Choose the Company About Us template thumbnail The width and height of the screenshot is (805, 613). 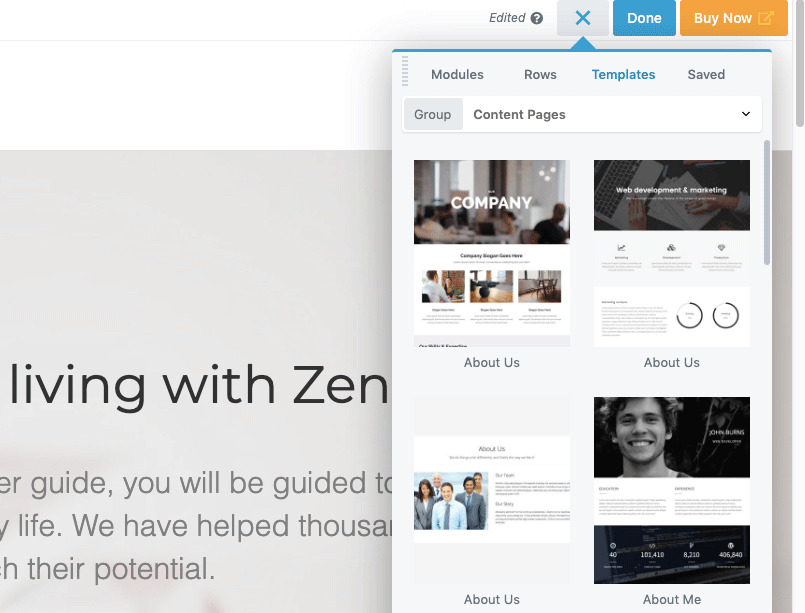tap(492, 253)
